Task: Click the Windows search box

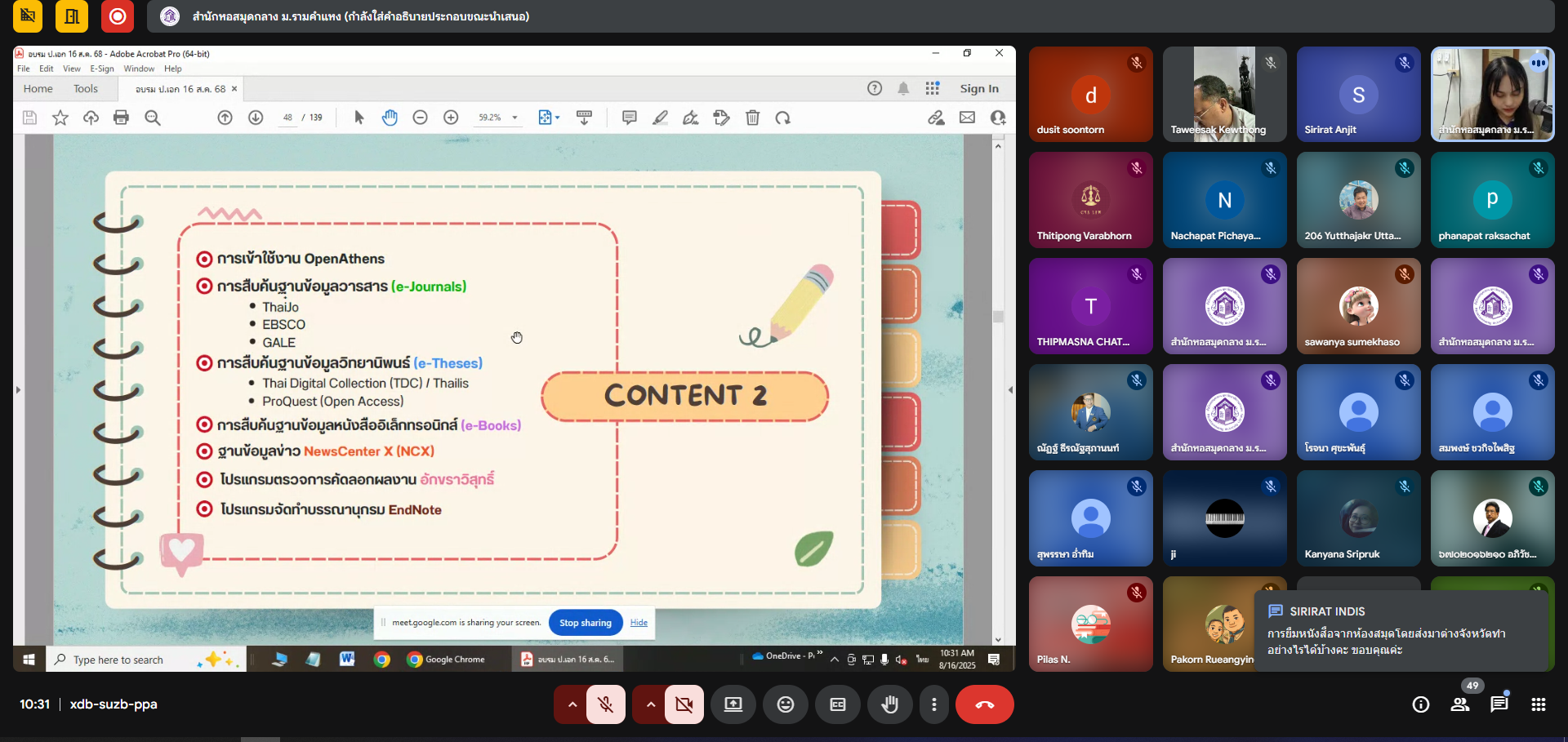Action: click(145, 660)
